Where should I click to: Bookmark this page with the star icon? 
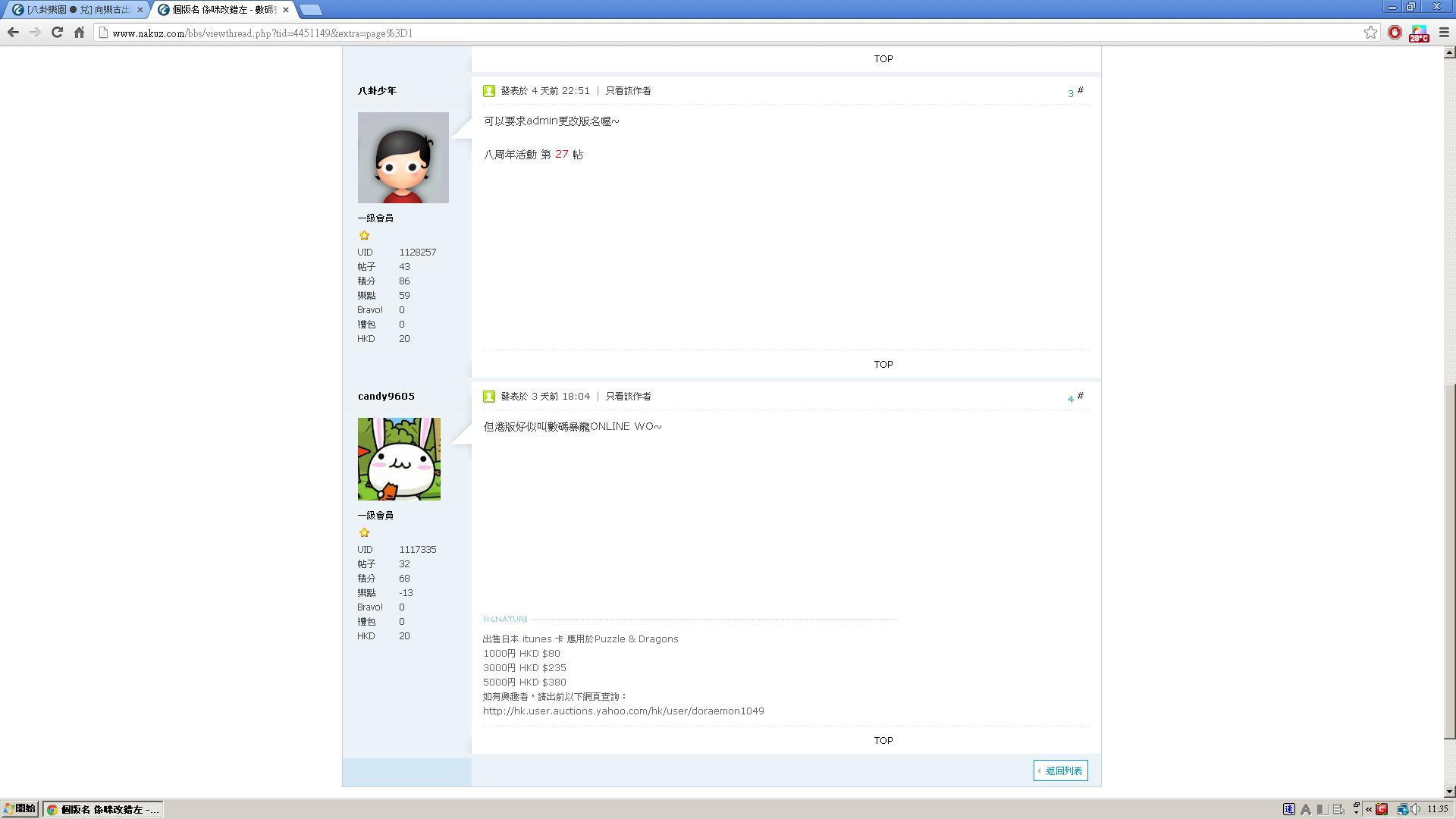pyautogui.click(x=1370, y=33)
